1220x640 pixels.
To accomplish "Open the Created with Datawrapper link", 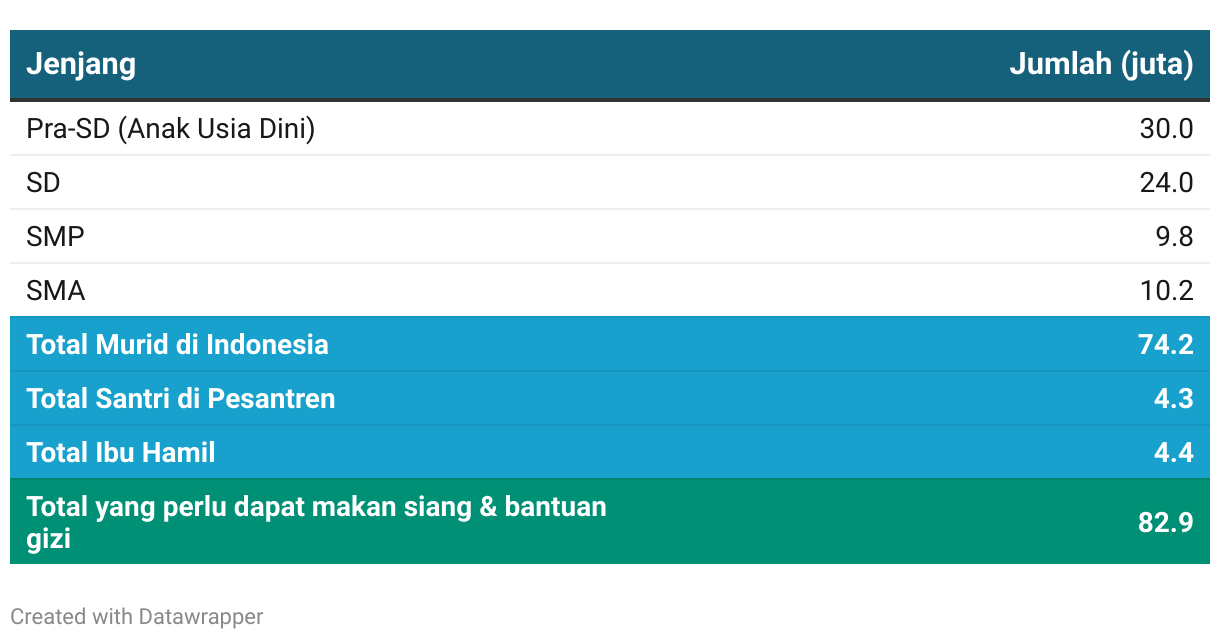I will (x=137, y=616).
